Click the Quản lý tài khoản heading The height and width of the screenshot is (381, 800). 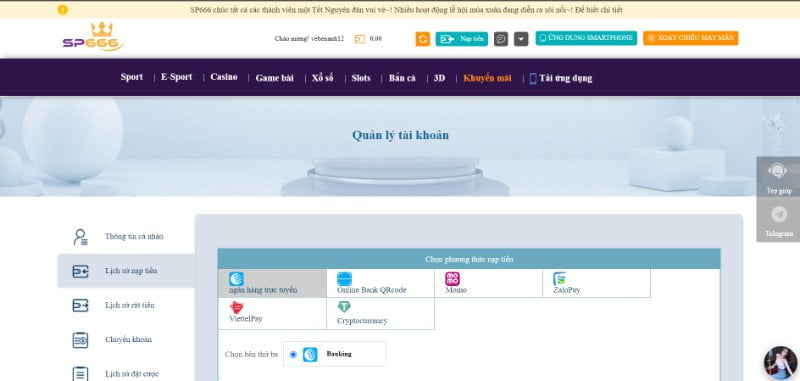point(401,135)
